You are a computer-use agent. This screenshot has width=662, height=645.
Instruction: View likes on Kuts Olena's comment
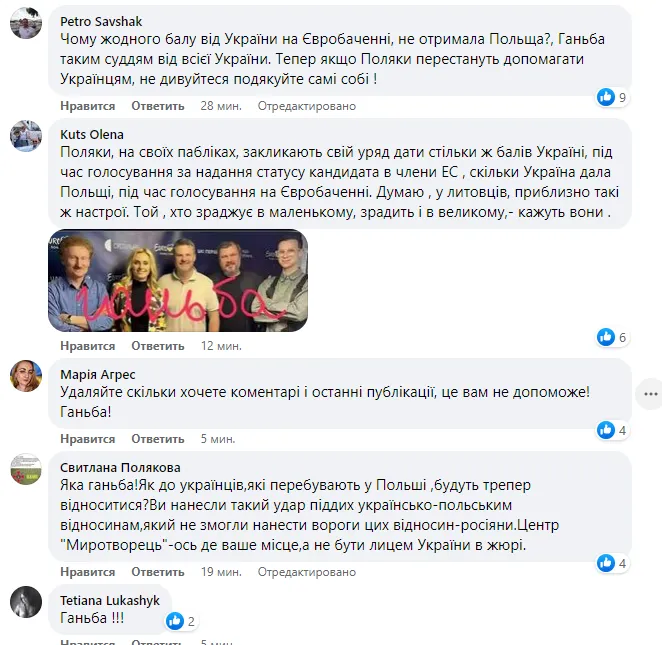(612, 337)
